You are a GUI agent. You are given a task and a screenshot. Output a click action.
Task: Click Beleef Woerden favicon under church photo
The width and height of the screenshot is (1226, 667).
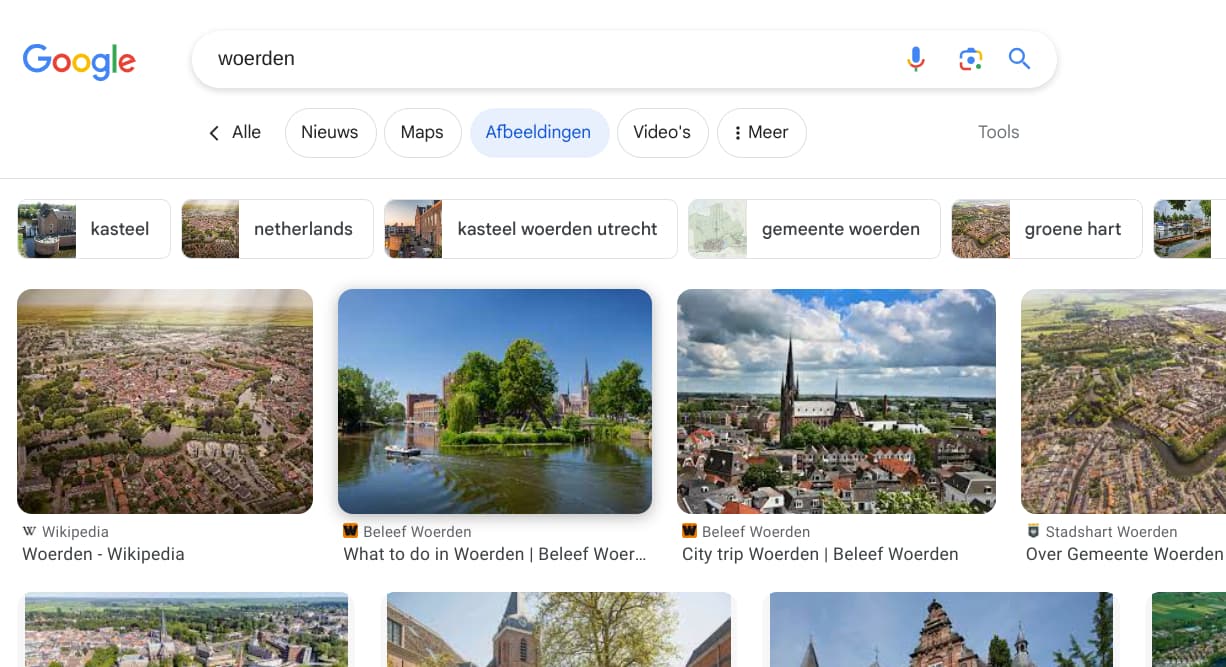(x=689, y=531)
